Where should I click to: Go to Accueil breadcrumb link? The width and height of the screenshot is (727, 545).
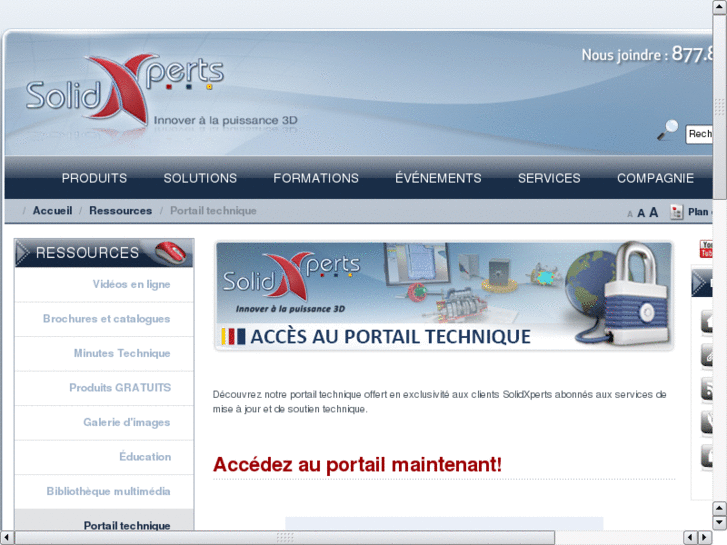tap(52, 211)
